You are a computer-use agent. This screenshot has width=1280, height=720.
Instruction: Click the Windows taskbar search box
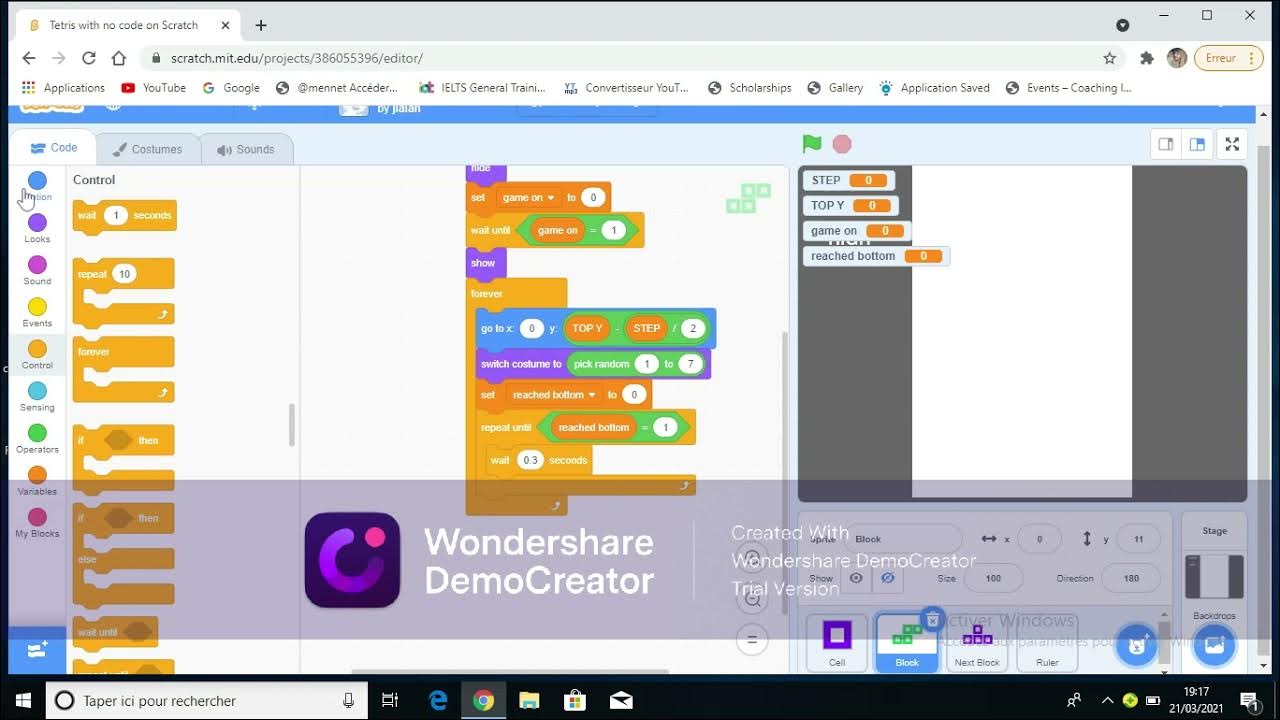point(206,700)
